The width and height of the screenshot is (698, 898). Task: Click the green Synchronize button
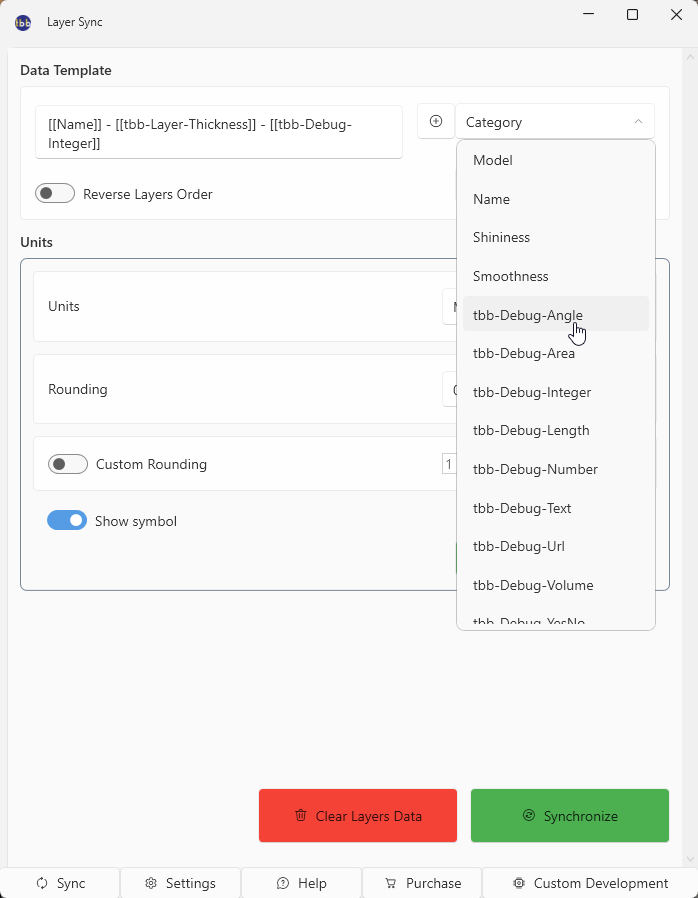[570, 816]
